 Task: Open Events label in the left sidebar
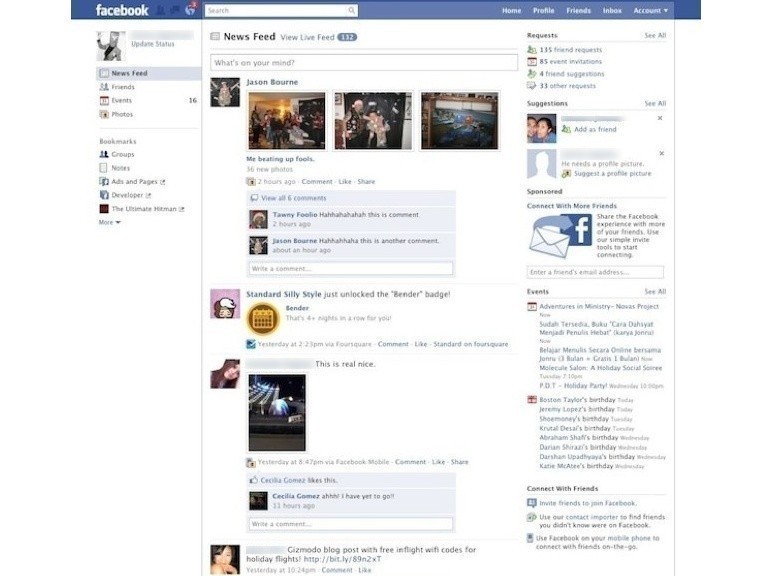(121, 101)
